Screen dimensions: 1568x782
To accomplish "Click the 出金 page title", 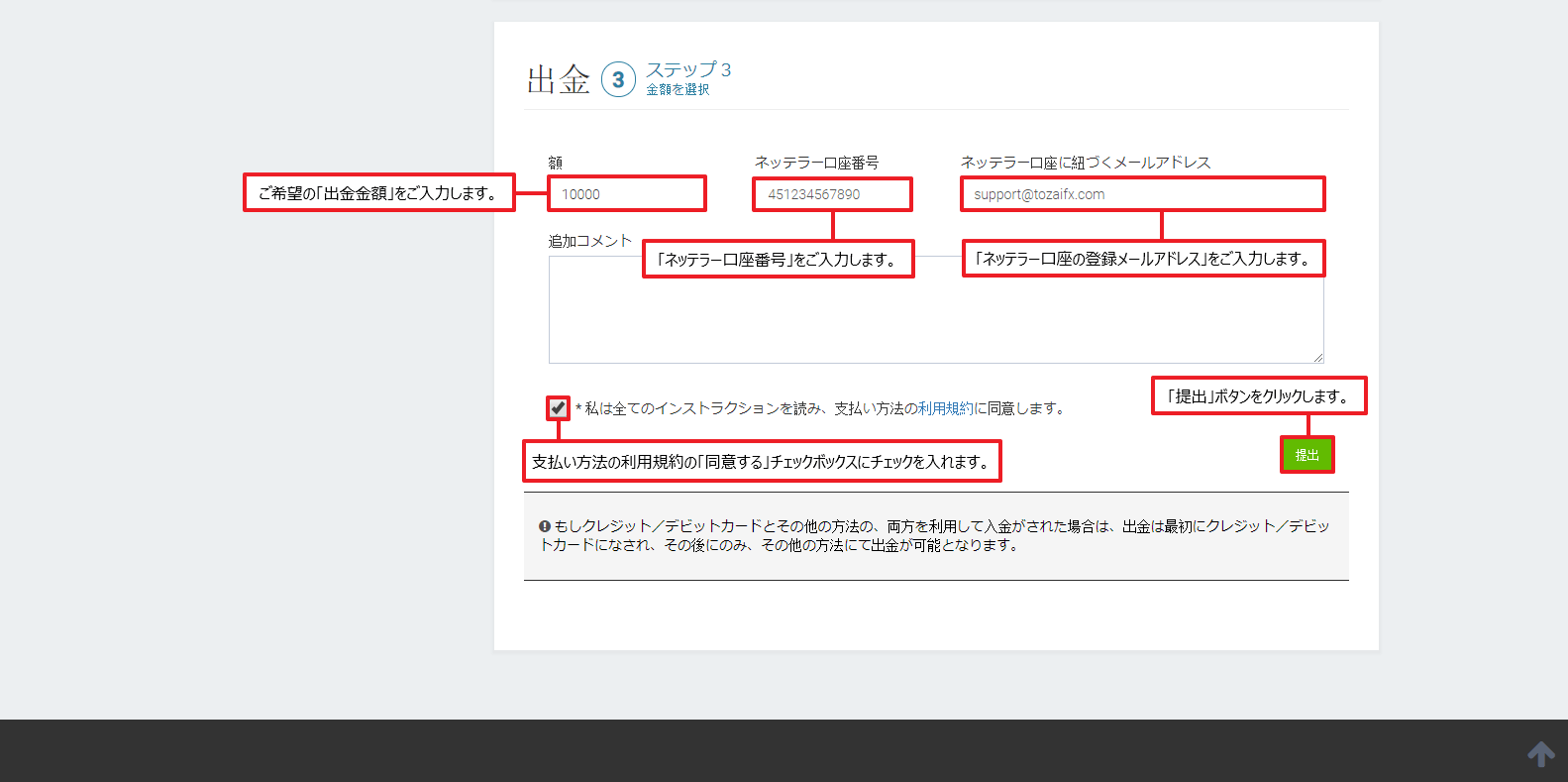I will click(559, 79).
